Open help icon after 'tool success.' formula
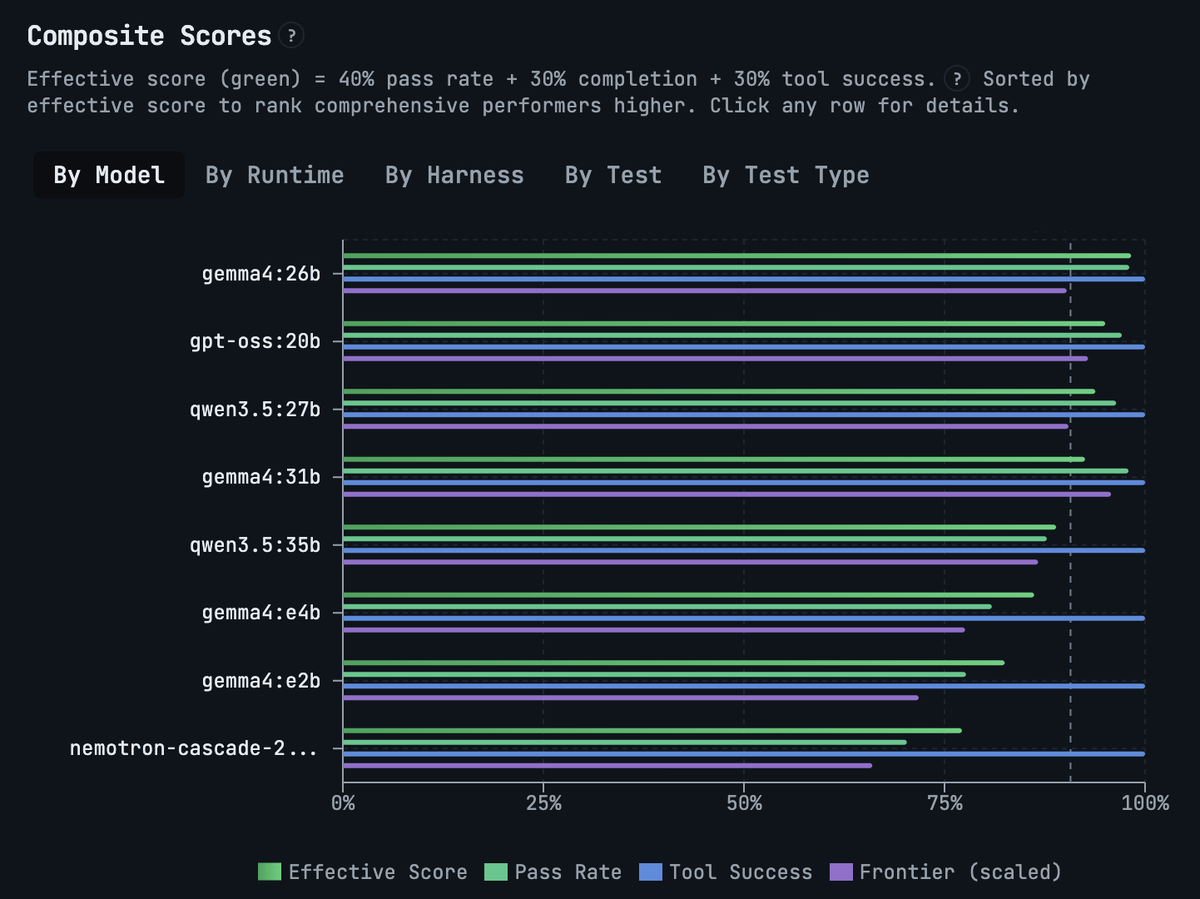Screen dimensions: 1200x899 pos(958,78)
